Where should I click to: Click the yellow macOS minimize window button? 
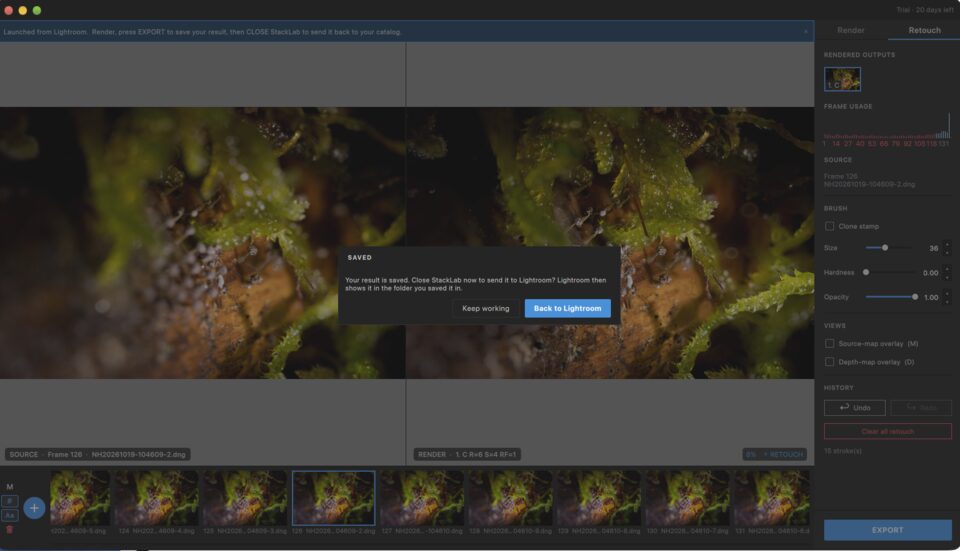(23, 10)
